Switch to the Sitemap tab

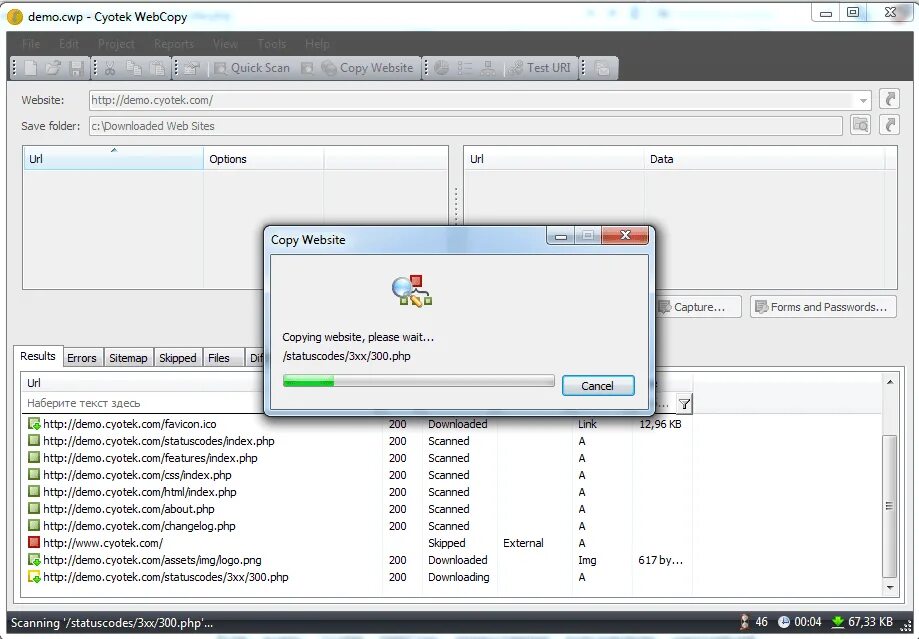128,358
